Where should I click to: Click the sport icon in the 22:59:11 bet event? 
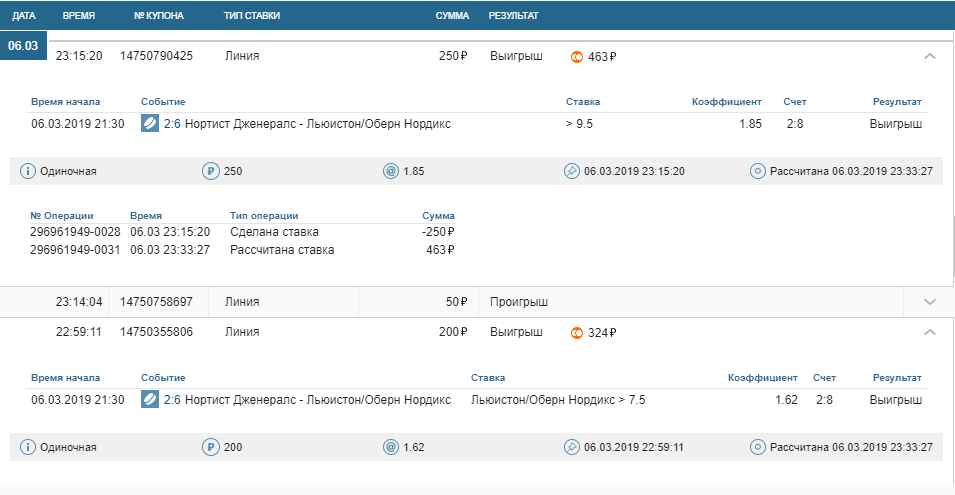[x=150, y=400]
